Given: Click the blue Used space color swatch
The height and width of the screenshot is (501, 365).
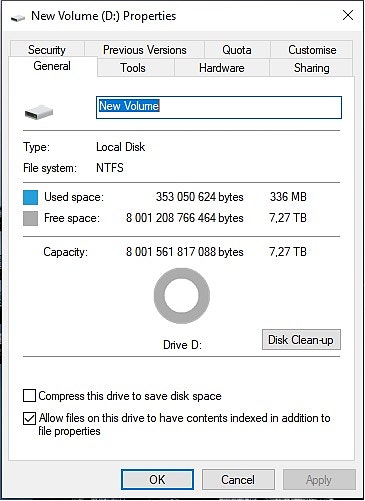Looking at the screenshot, I should coord(30,197).
